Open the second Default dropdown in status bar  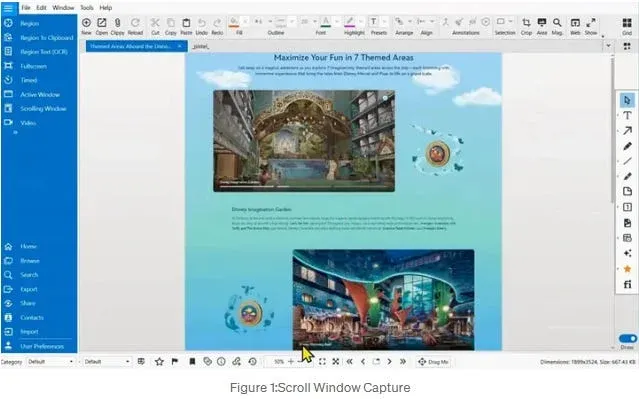point(107,362)
